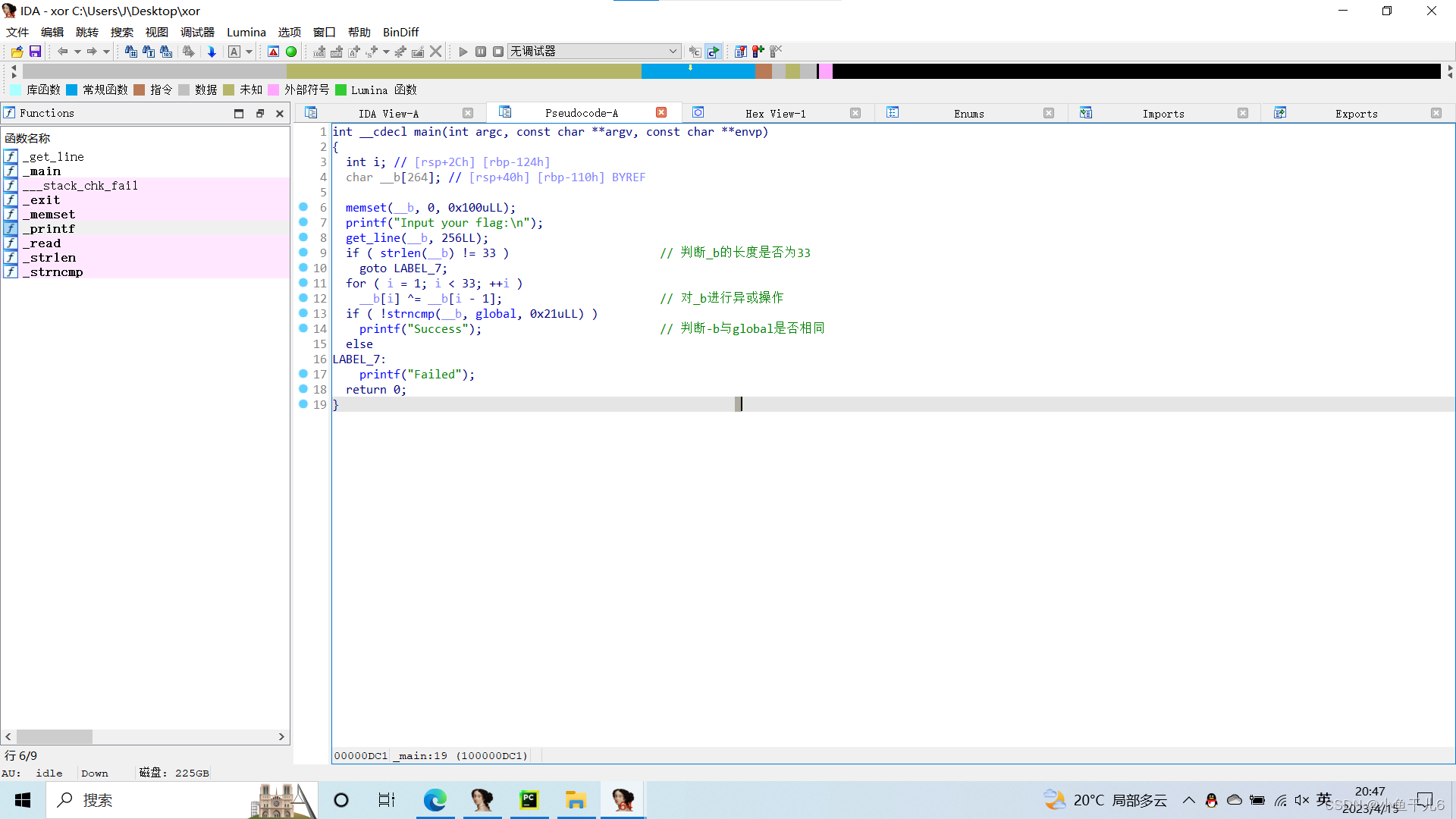This screenshot has height=819, width=1456.
Task: Switch to the Hex View-1 tab
Action: (775, 113)
